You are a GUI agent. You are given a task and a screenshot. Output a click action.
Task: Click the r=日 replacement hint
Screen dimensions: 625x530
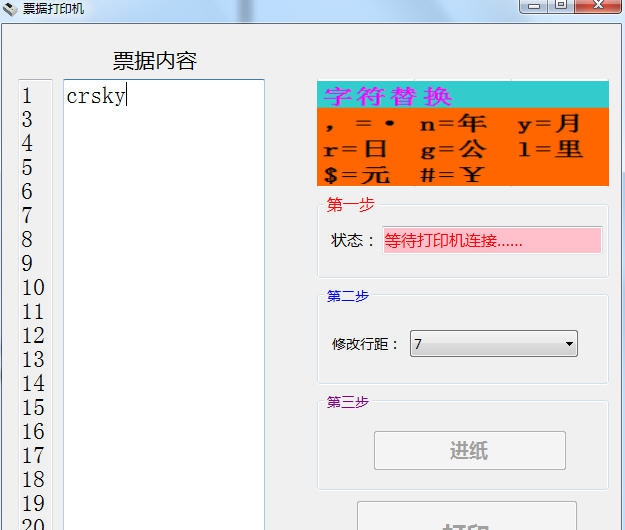tap(355, 149)
